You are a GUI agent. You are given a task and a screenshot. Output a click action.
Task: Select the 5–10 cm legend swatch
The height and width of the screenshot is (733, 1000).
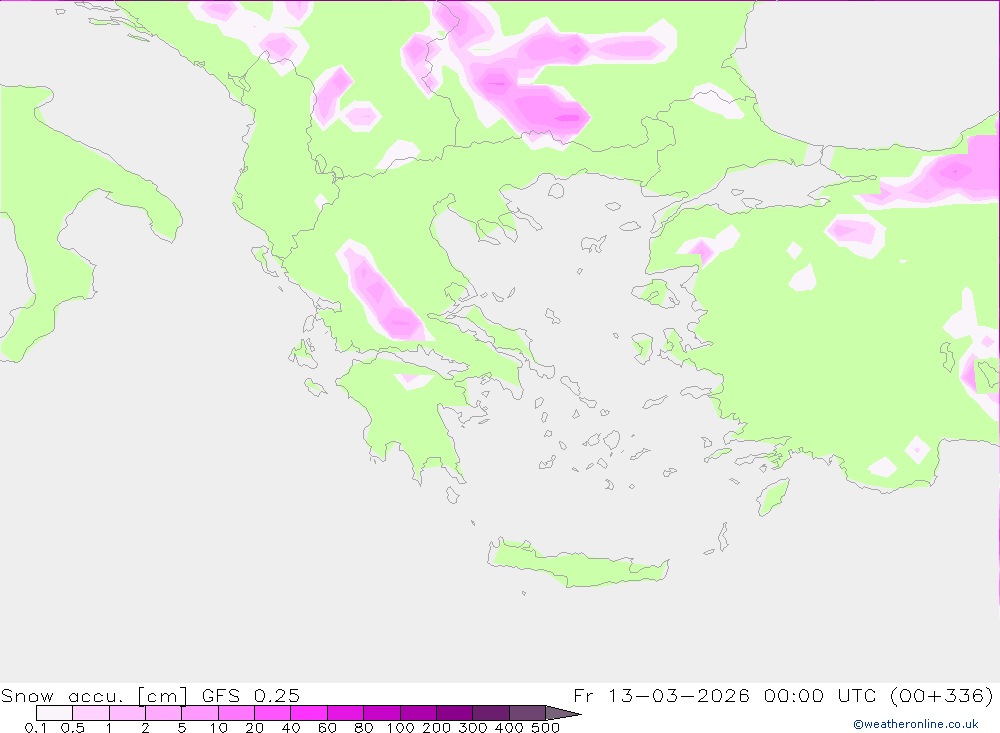click(x=200, y=713)
